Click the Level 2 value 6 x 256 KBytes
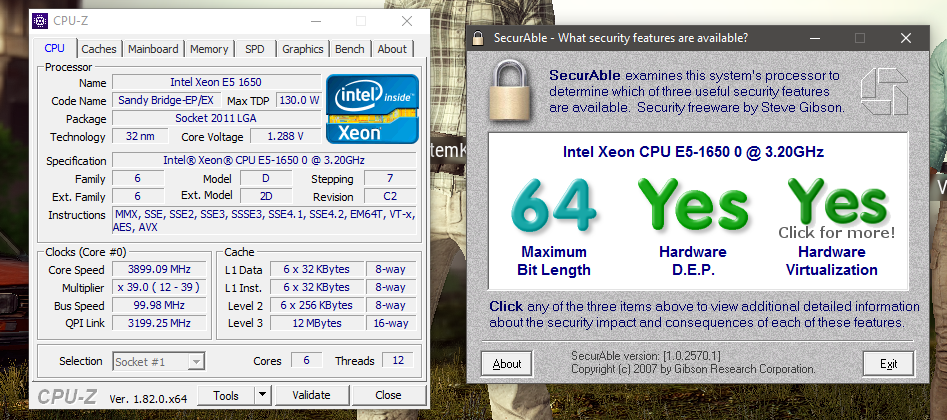947x420 pixels. (316, 305)
